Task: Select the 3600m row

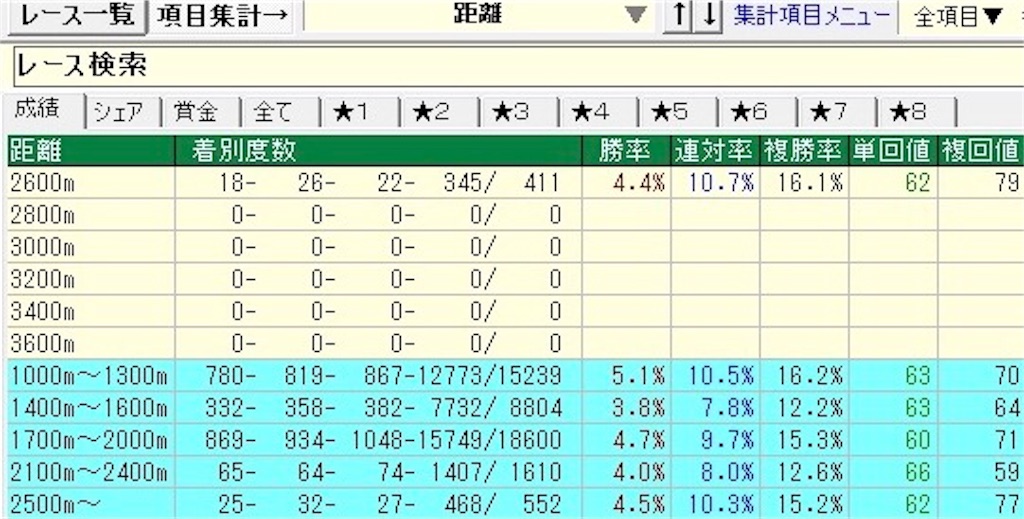Action: 516,343
